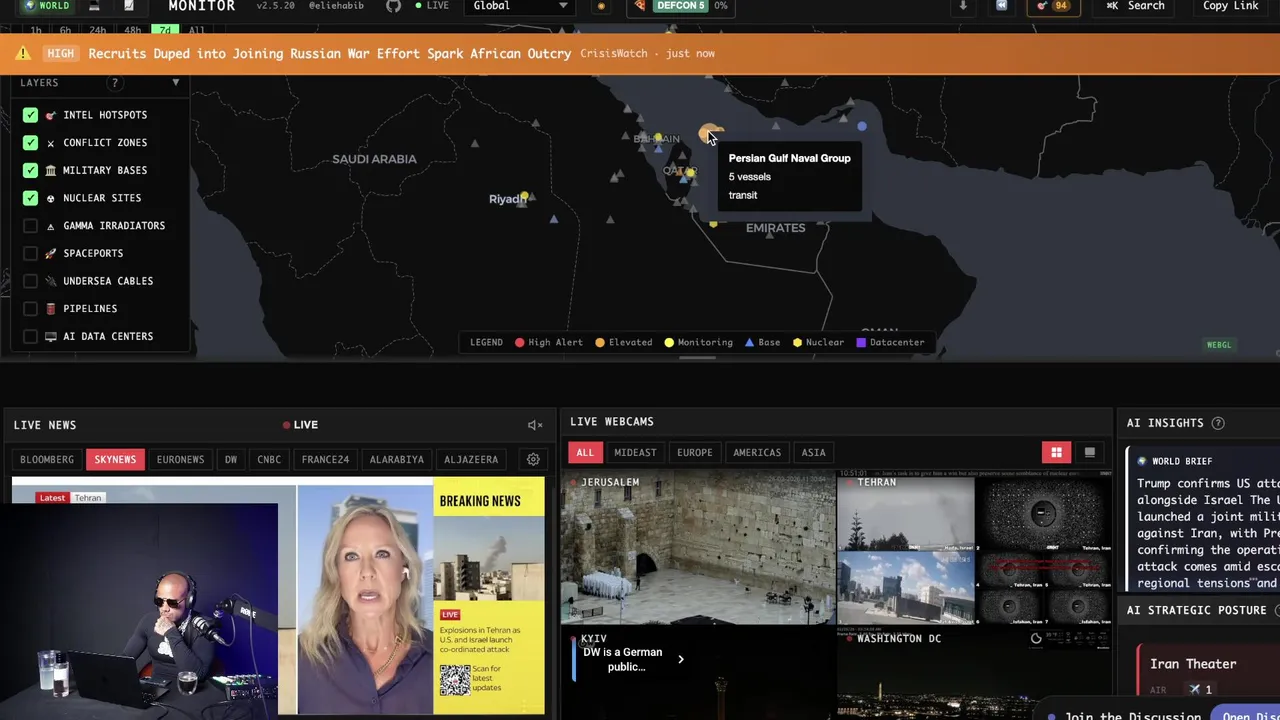Viewport: 1280px width, 720px height.
Task: Open the notifications badge showing 94
Action: point(1053,6)
